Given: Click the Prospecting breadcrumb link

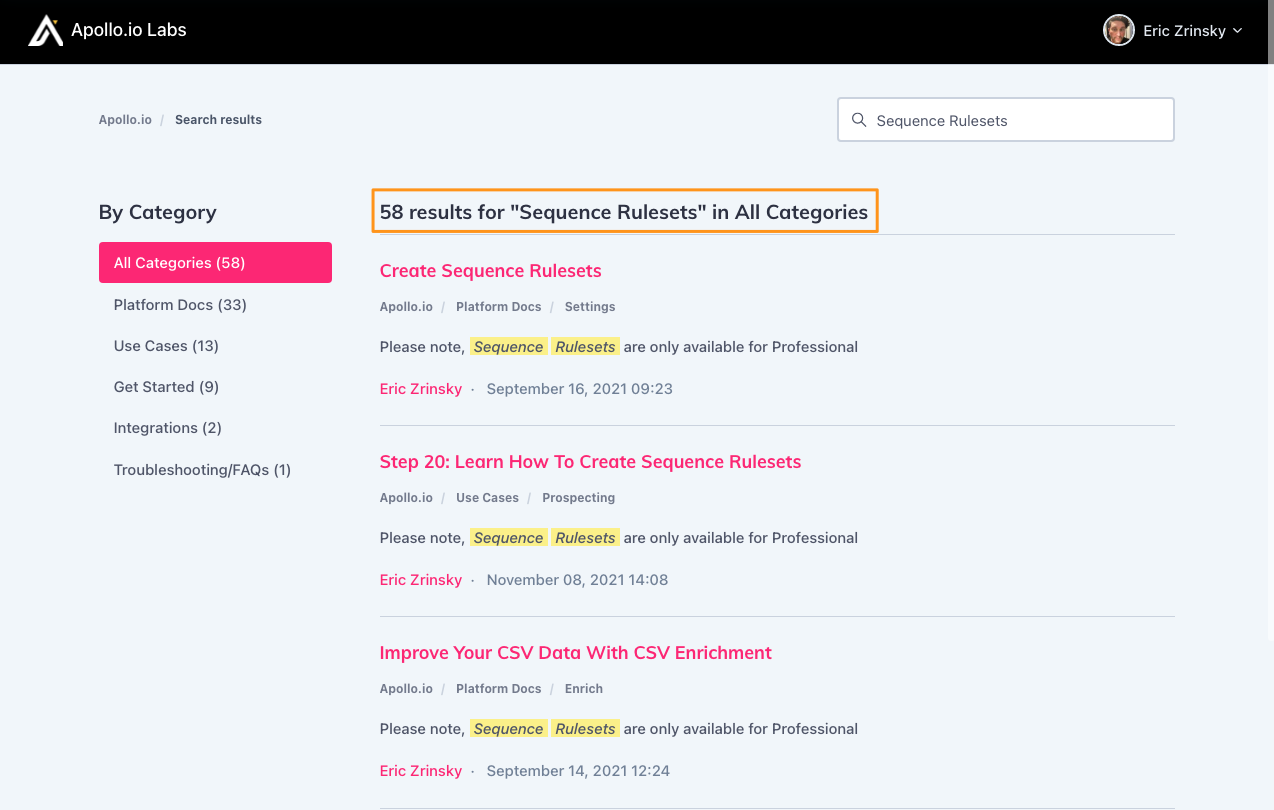Looking at the screenshot, I should pyautogui.click(x=578, y=497).
